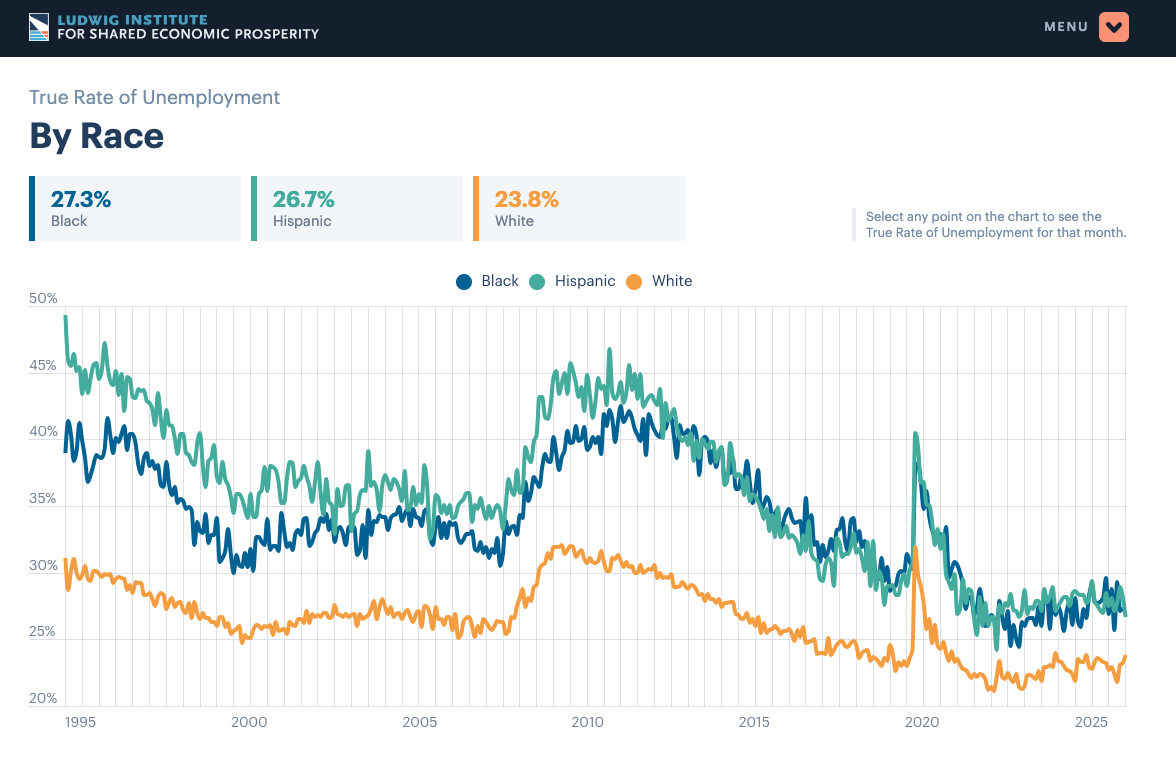Select the Hispanic line's starting point near 50%
The height and width of the screenshot is (760, 1176).
click(x=65, y=317)
